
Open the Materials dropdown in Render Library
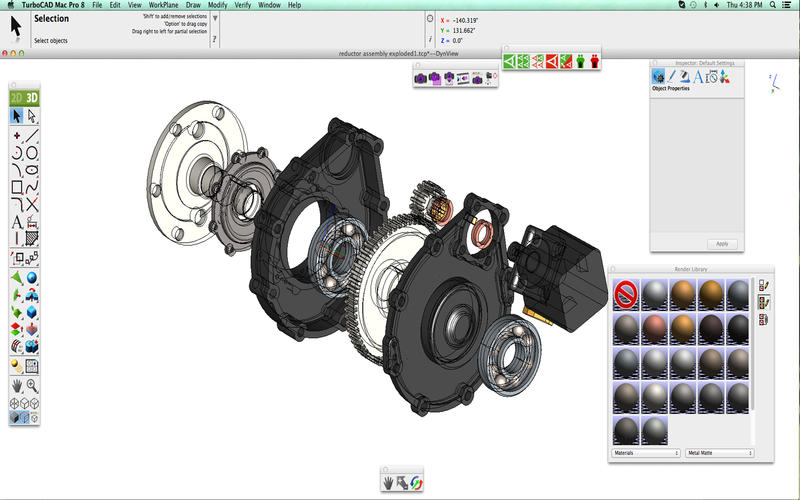(644, 453)
